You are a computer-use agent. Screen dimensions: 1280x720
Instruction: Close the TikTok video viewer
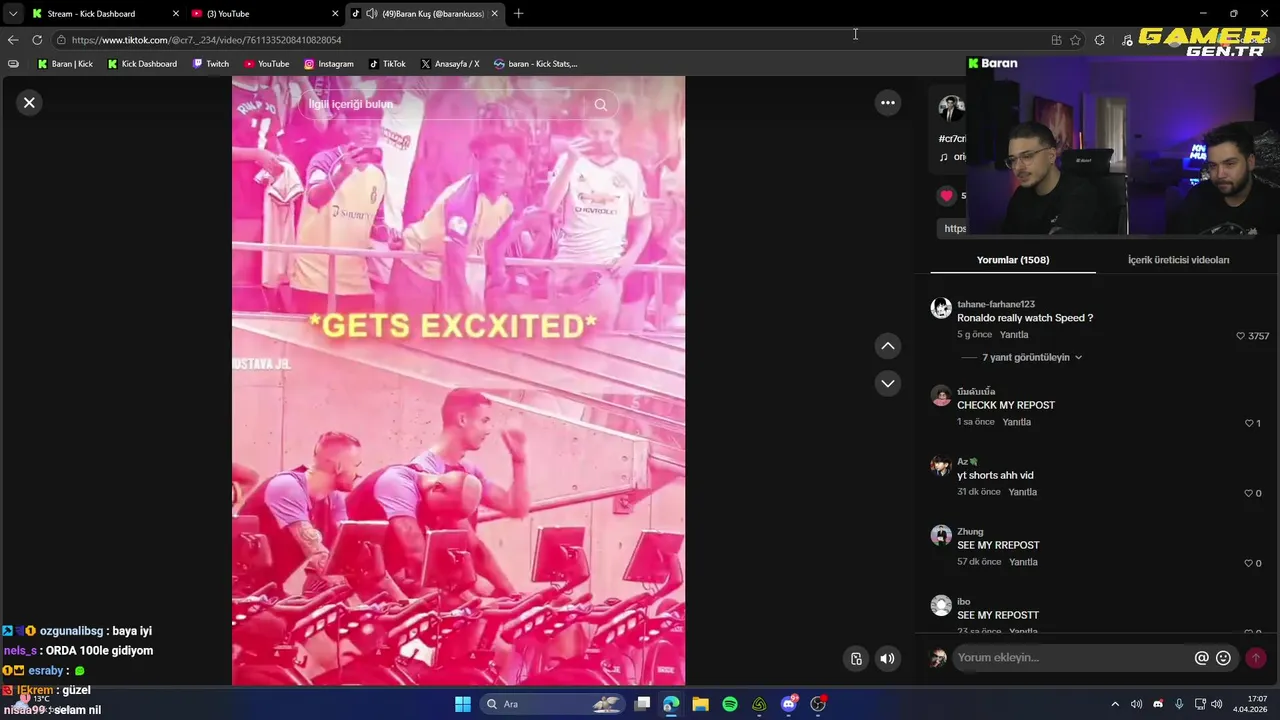[x=29, y=102]
